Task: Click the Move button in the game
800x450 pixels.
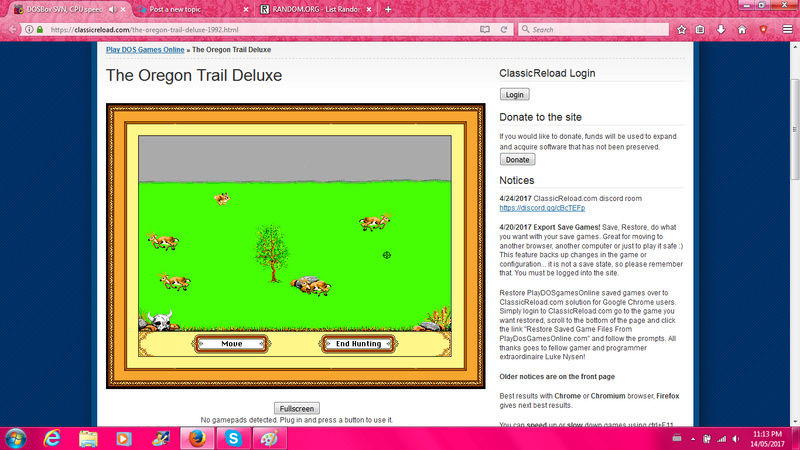Action: pos(232,344)
